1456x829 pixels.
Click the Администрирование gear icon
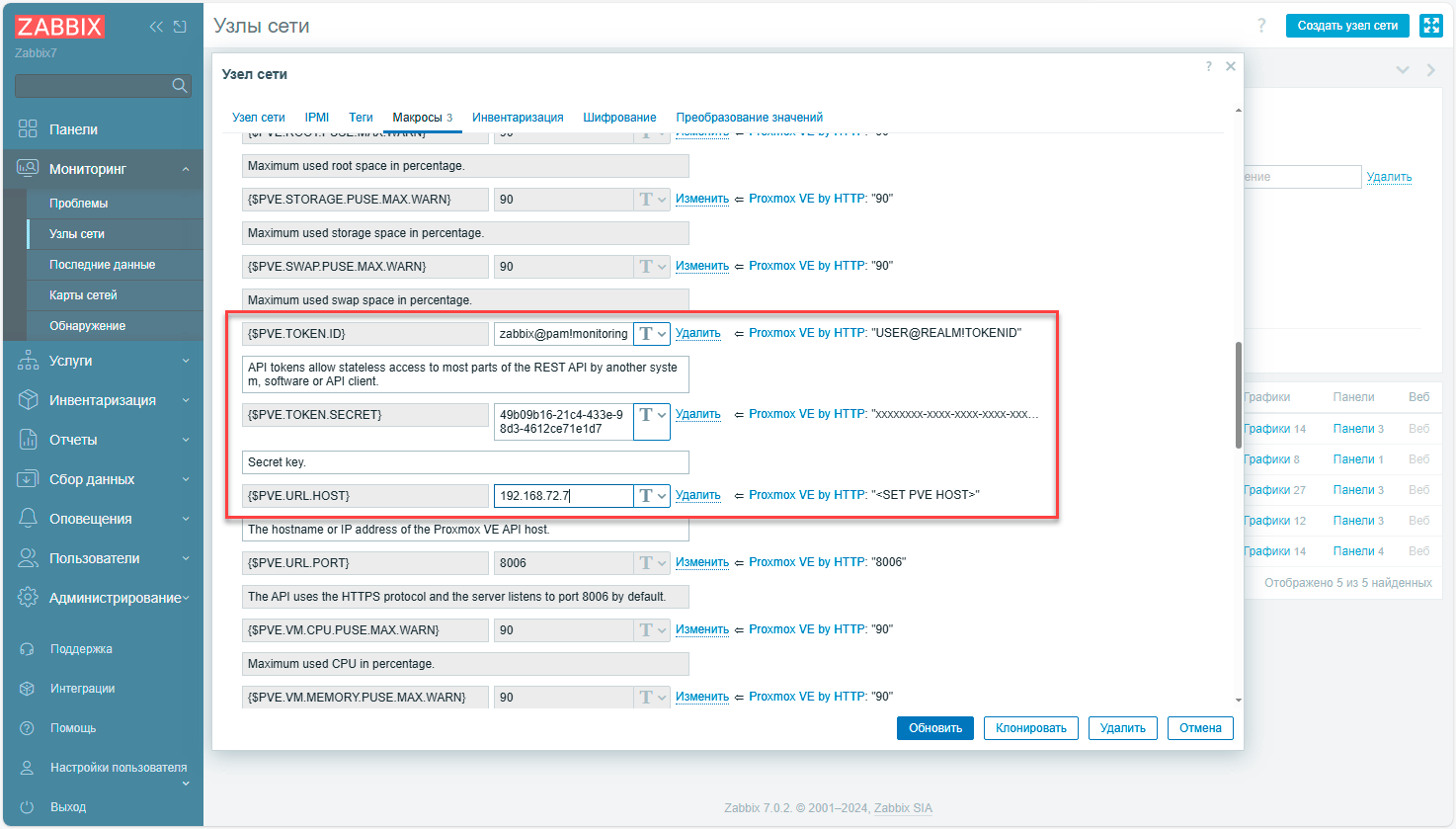28,598
